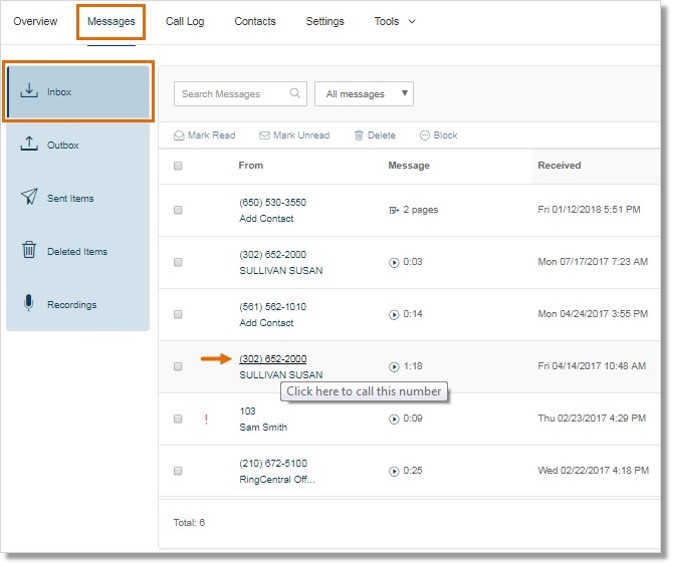Click the '2 pages' fax message text

421,210
